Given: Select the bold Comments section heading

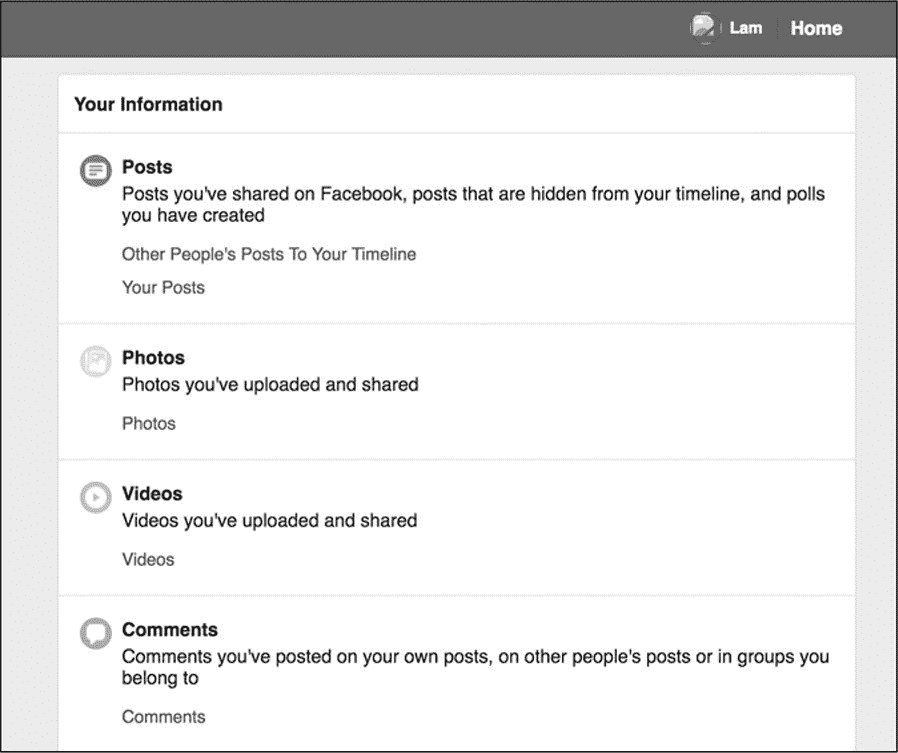Looking at the screenshot, I should click(x=169, y=629).
